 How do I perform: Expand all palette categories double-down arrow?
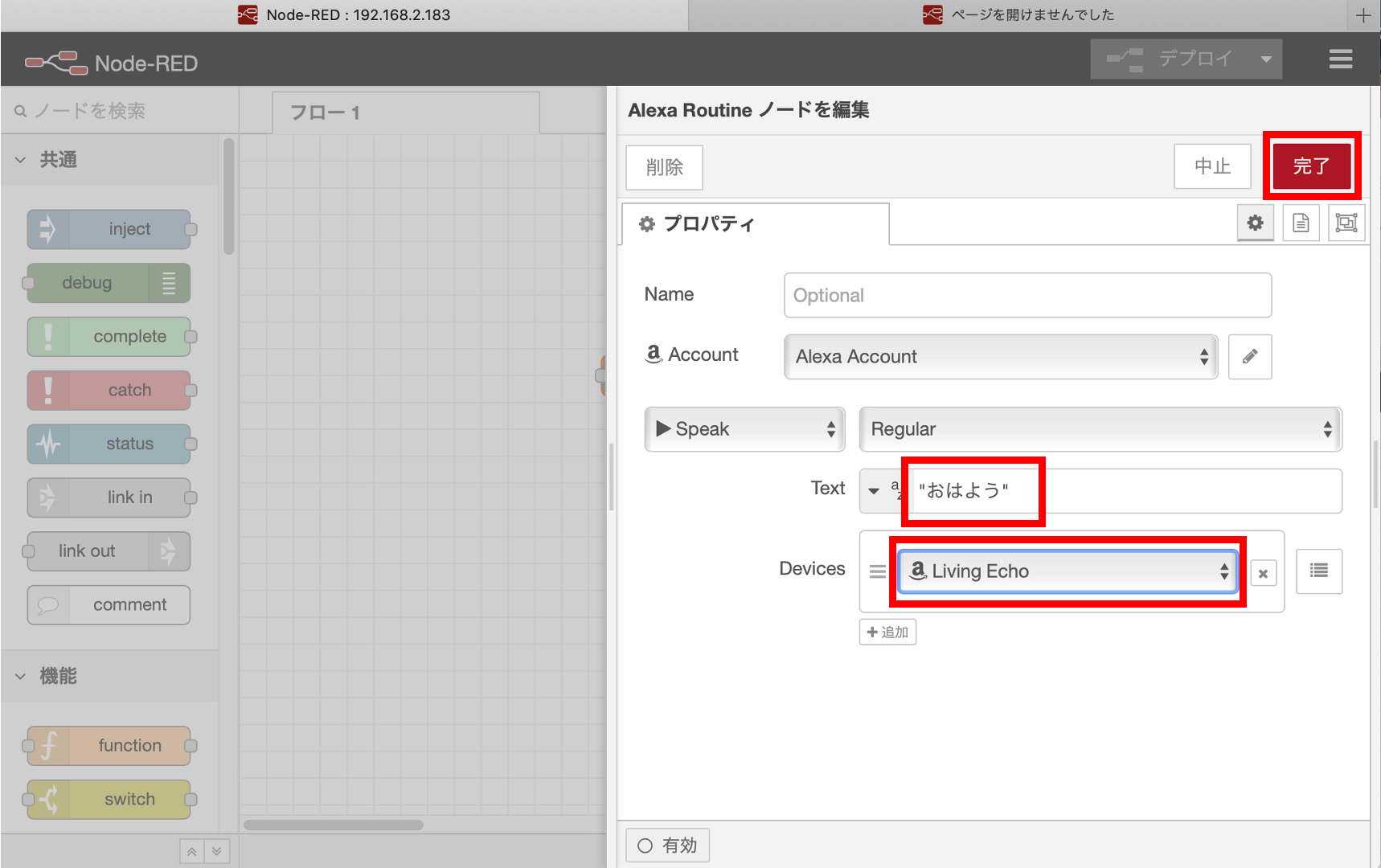[217, 851]
